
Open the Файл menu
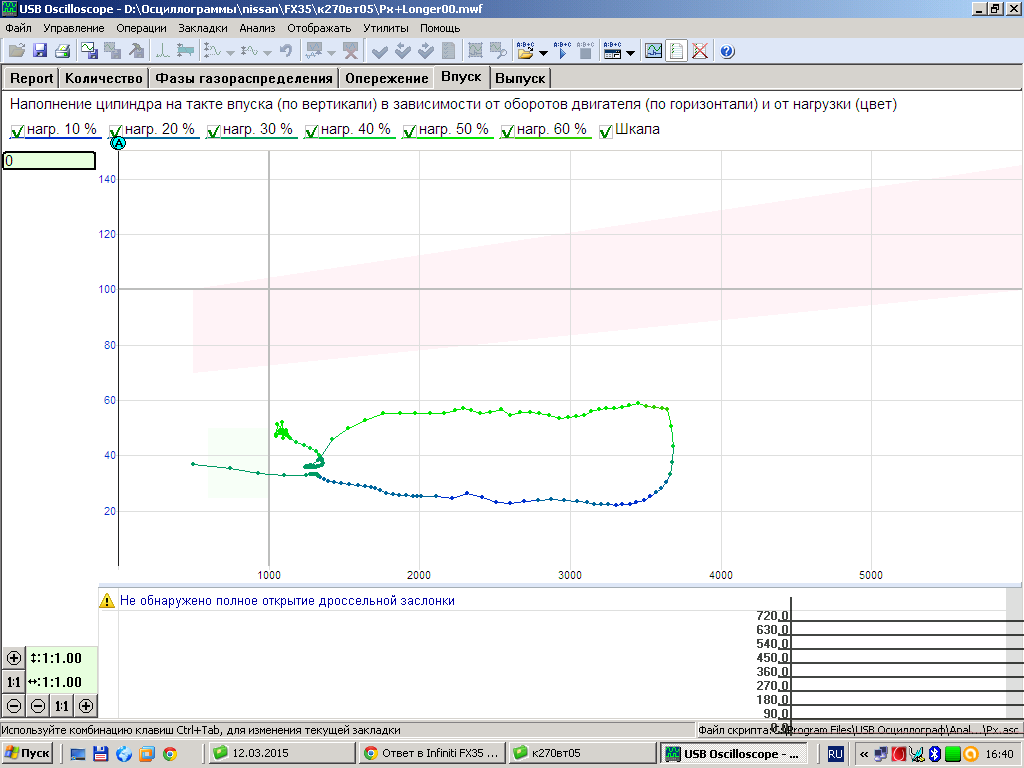point(18,28)
